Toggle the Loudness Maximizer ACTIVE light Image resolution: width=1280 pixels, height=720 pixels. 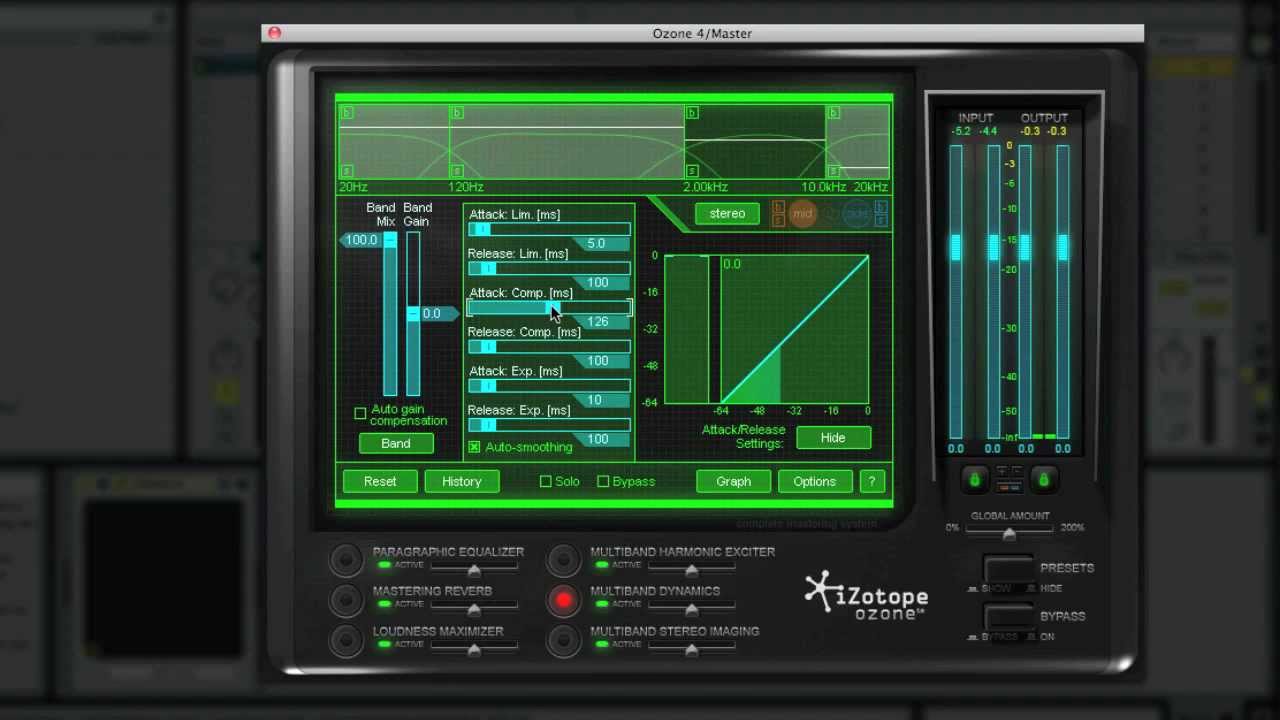(x=383, y=644)
